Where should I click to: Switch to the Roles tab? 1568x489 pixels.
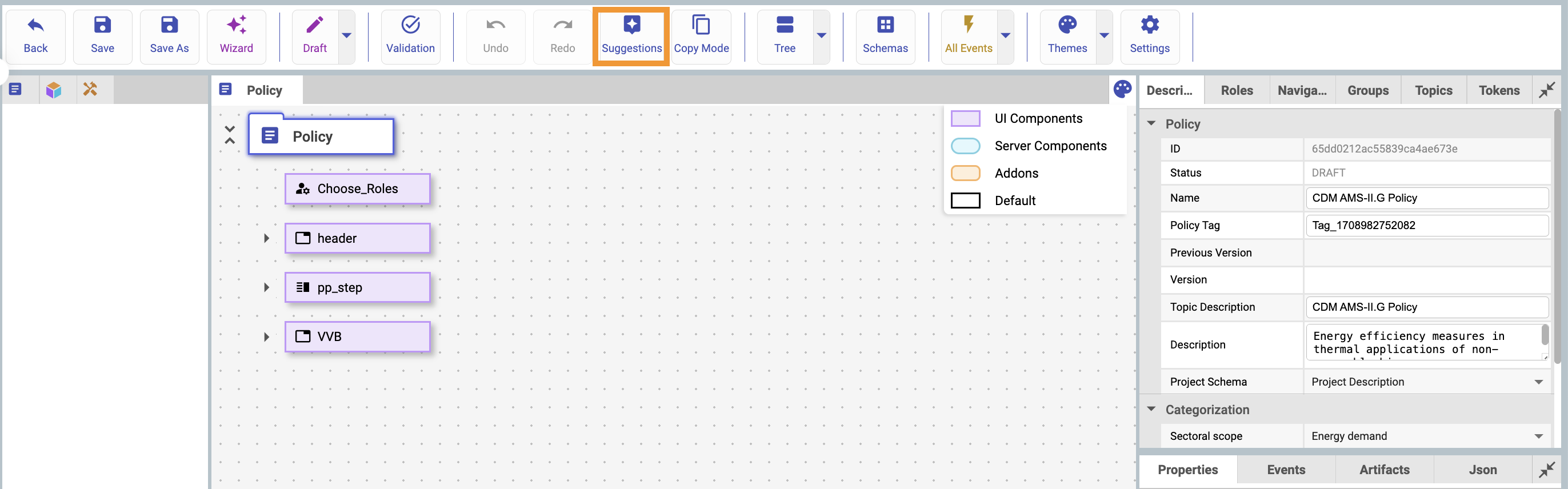(x=1236, y=91)
